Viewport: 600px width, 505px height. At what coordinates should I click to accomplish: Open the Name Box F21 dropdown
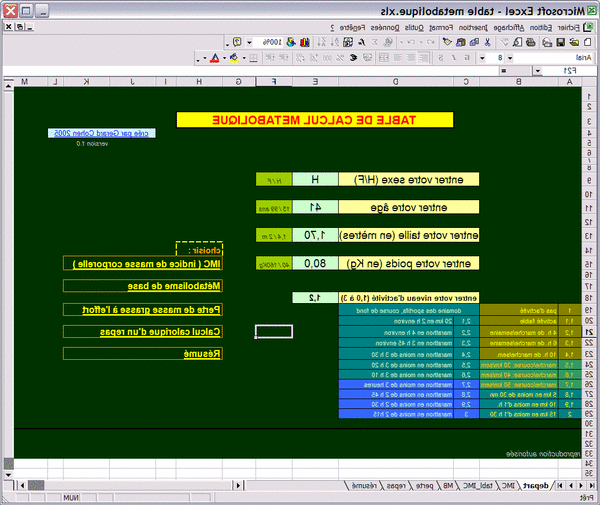(538, 71)
